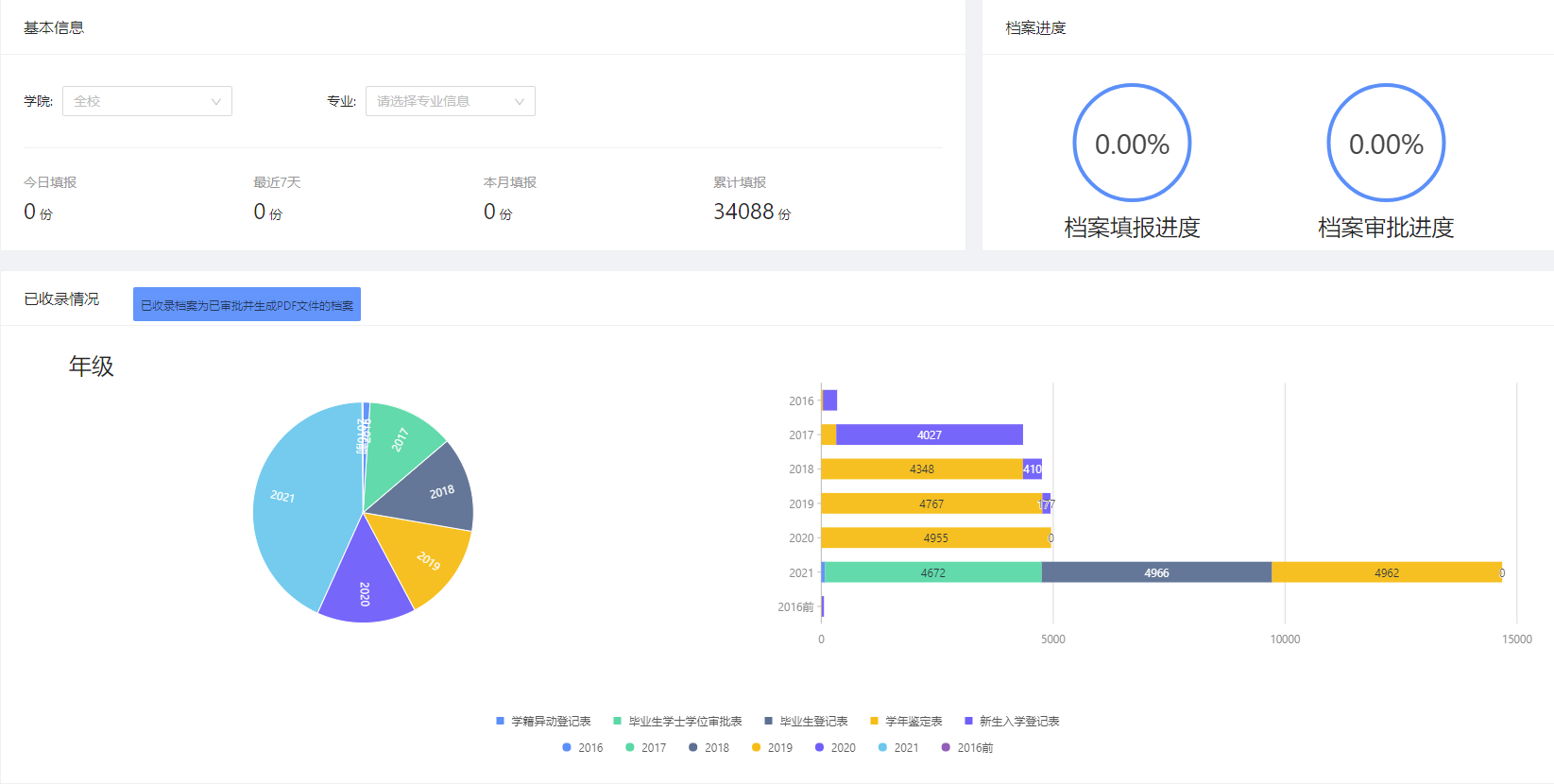Click the blue 已收录档案为已审批并生成PDF文件的档案 button
The height and width of the screenshot is (784, 1554).
(x=247, y=304)
